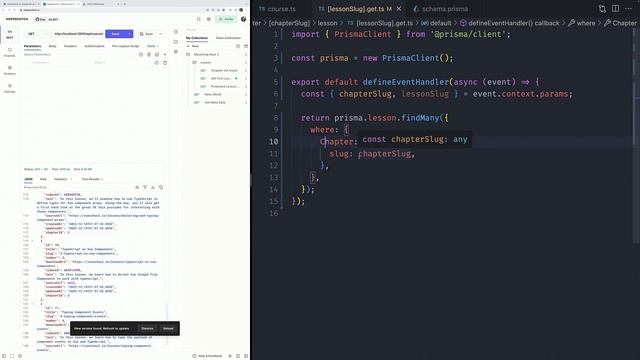The width and height of the screenshot is (640, 360).
Task: Select My Collections tab
Action: coord(197,38)
